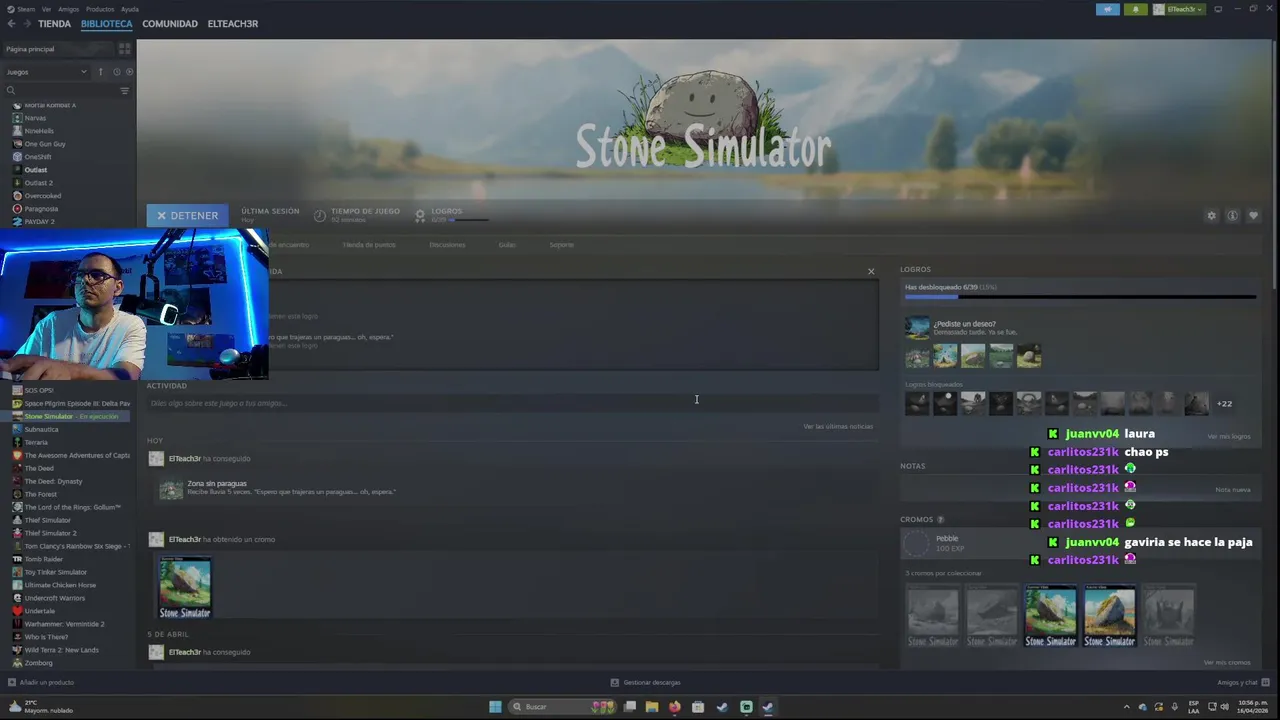Switch to the BIBLIOTECA tab
This screenshot has width=1280, height=720.
(106, 24)
